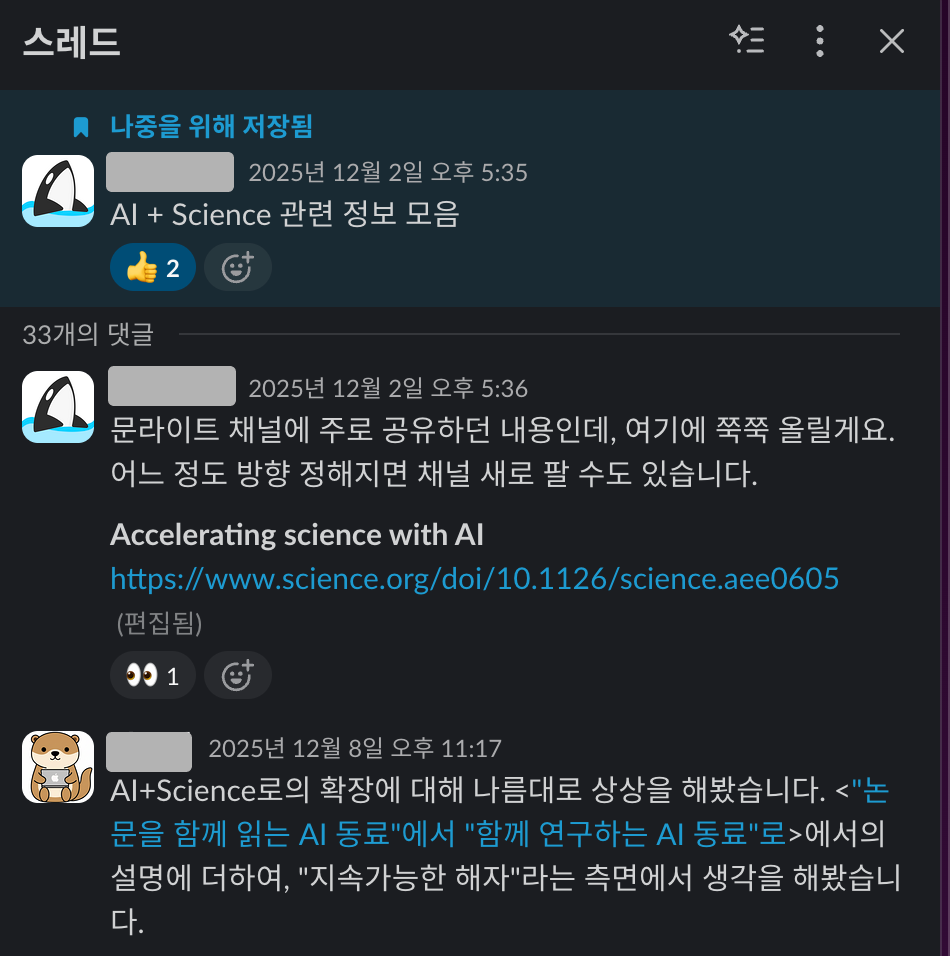Open the three-dot more actions menu
950x956 pixels.
820,41
